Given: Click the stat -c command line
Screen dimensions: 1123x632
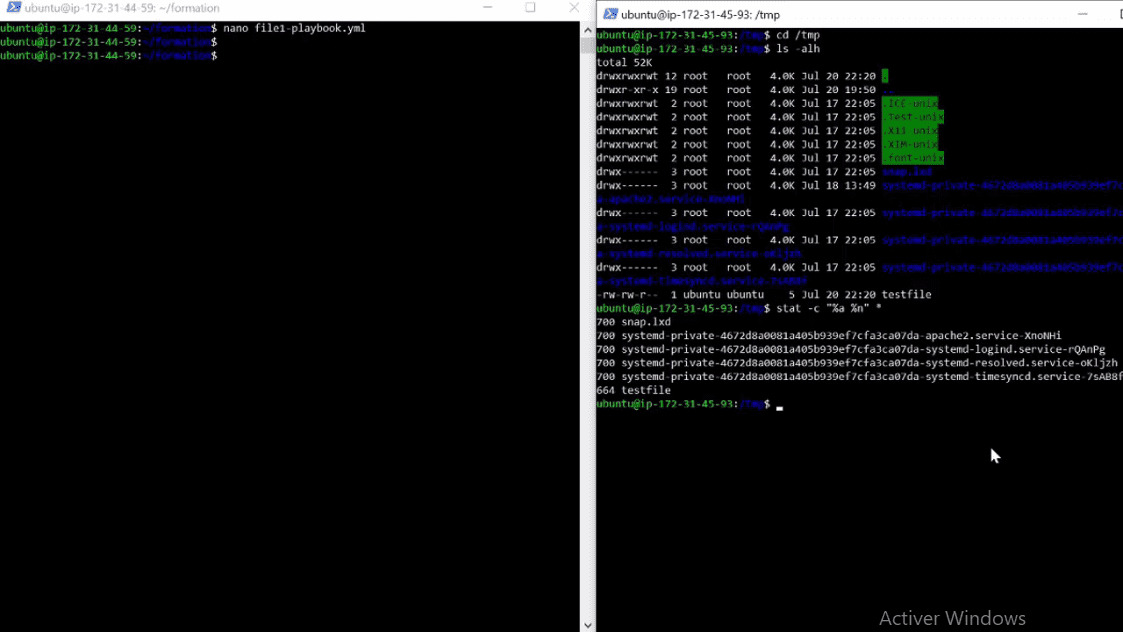Looking at the screenshot, I should click(x=810, y=308).
